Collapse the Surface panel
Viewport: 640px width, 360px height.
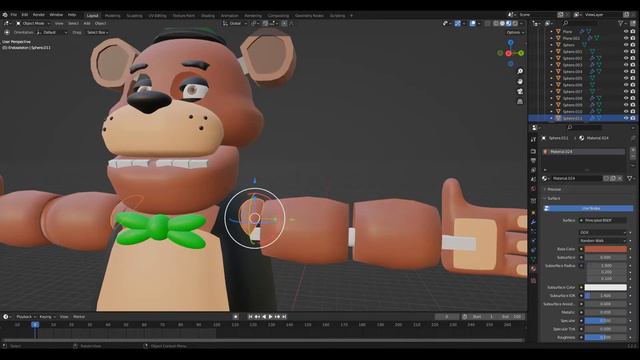pyautogui.click(x=553, y=198)
